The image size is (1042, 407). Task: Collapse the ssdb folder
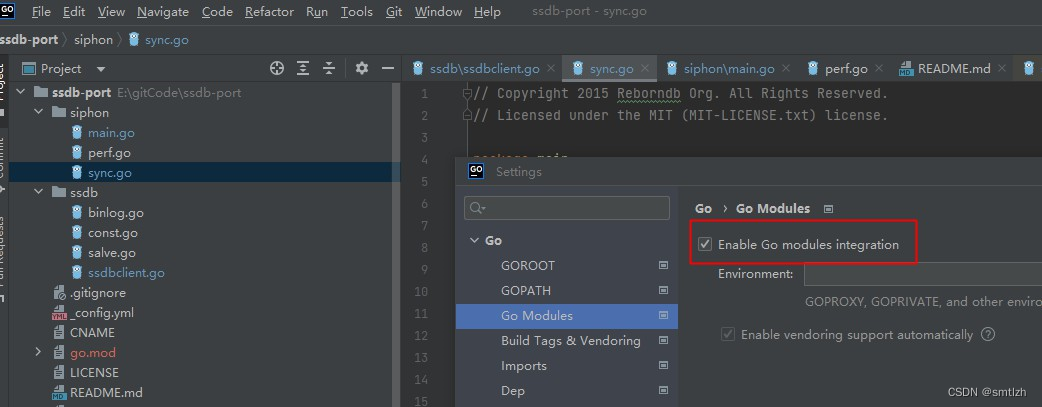[x=39, y=192]
